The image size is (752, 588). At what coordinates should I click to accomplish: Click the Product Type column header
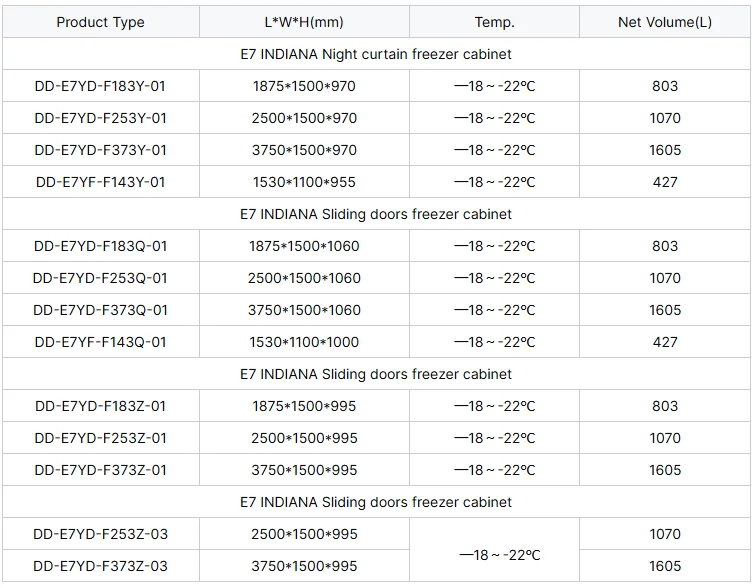coord(101,22)
